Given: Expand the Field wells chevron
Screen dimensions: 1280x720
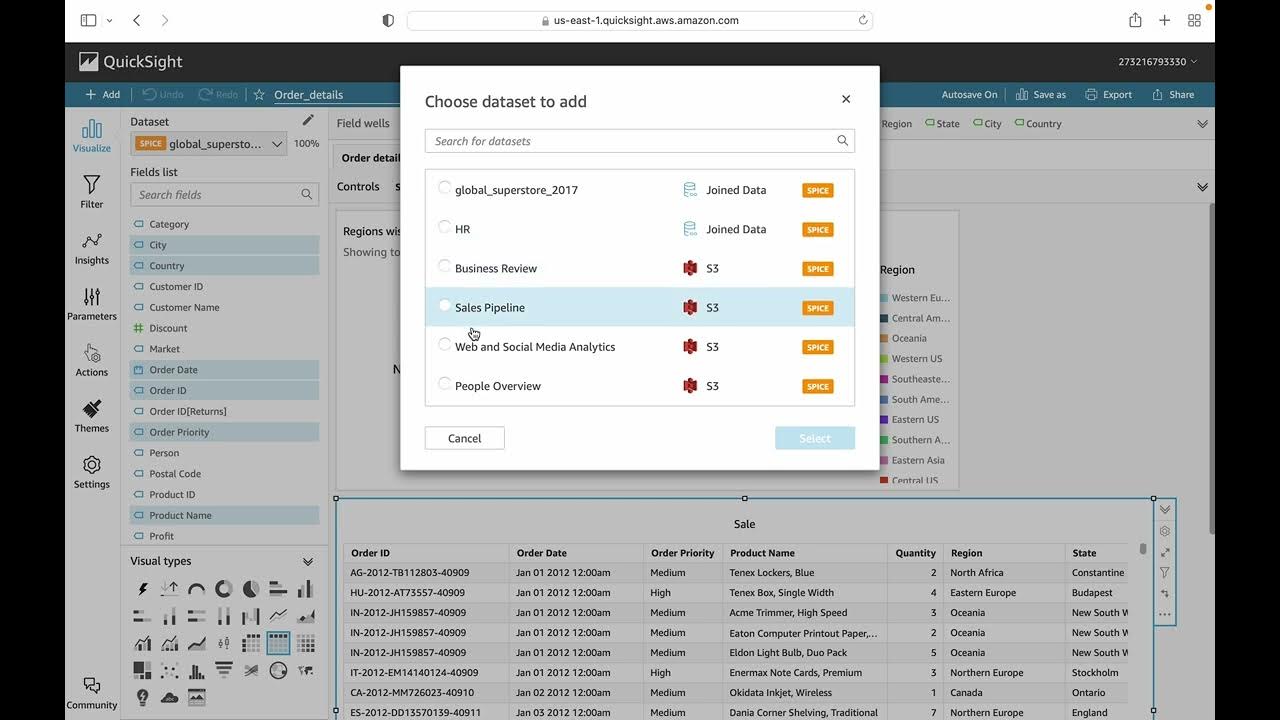Looking at the screenshot, I should (1202, 124).
